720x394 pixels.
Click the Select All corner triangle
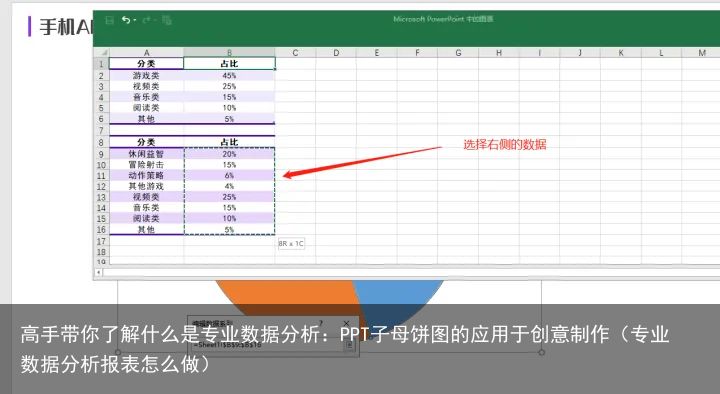(103, 52)
